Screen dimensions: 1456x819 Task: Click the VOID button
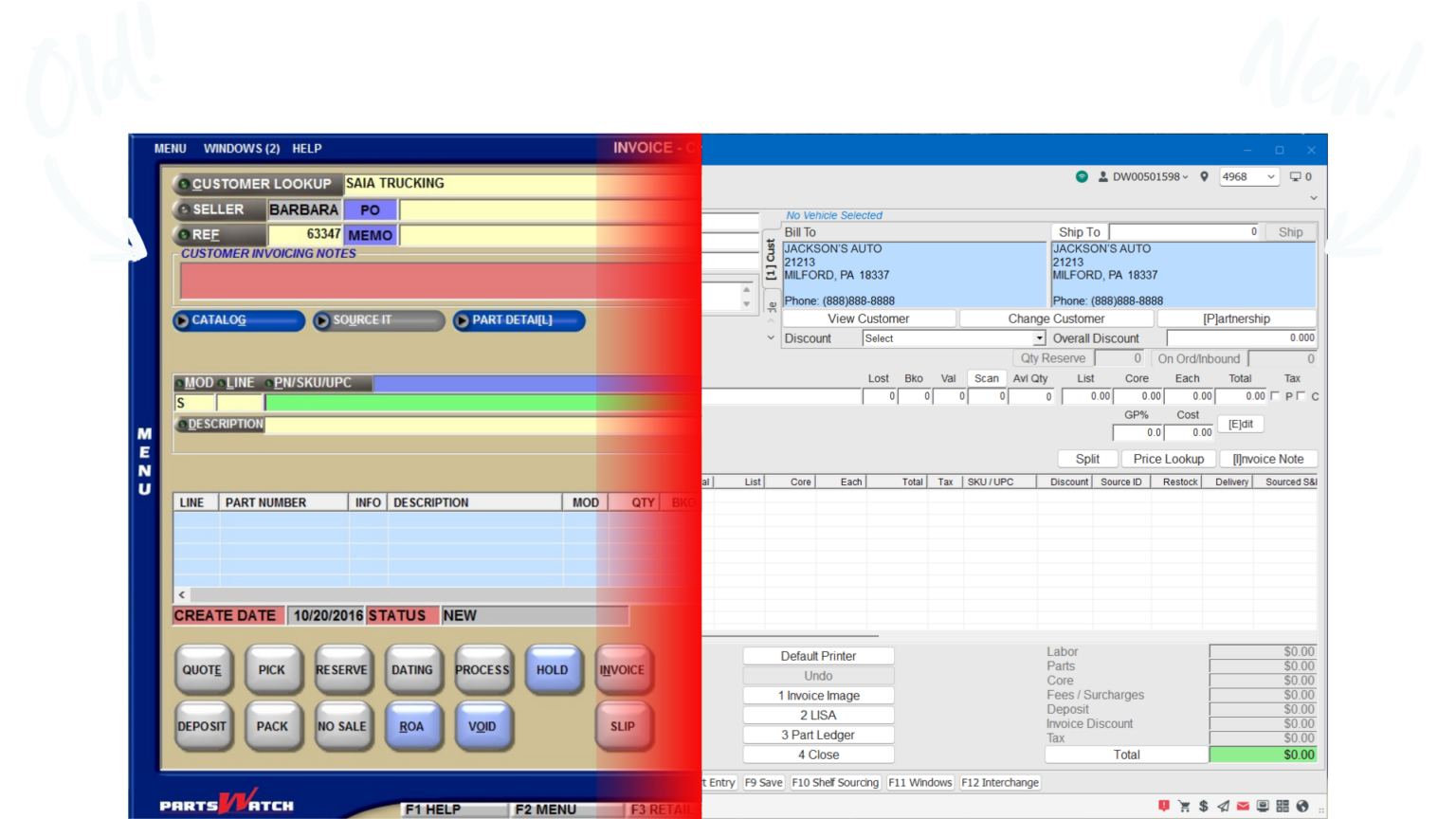click(x=482, y=727)
